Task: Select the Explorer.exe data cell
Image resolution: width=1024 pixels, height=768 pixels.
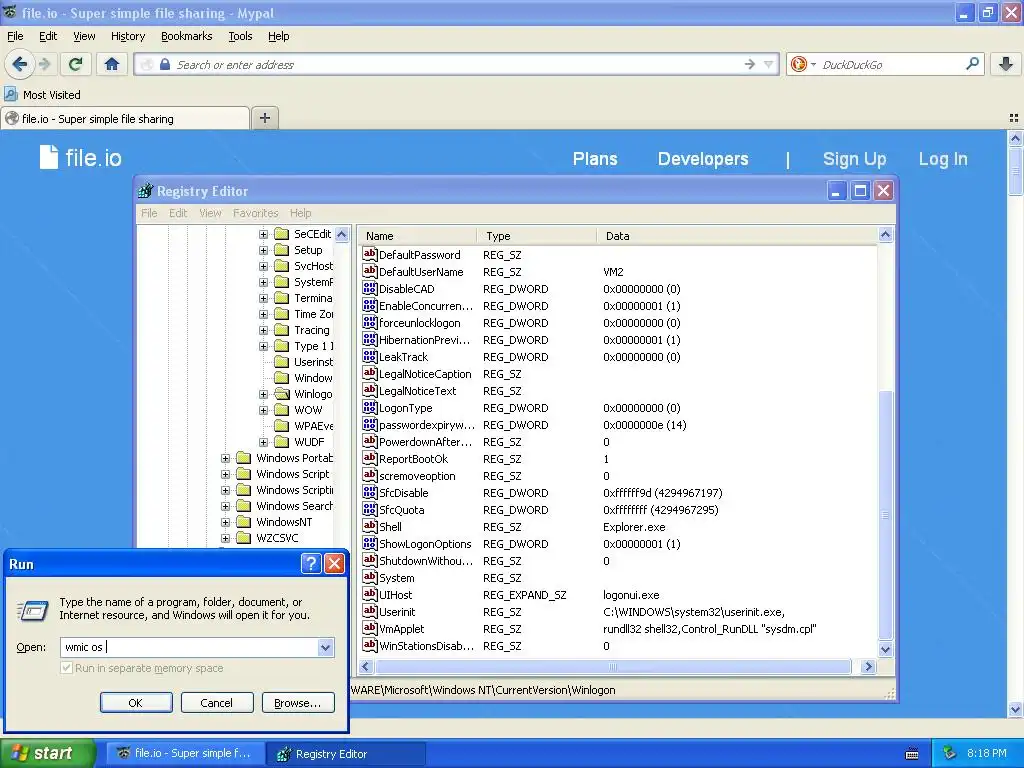Action: (x=634, y=526)
